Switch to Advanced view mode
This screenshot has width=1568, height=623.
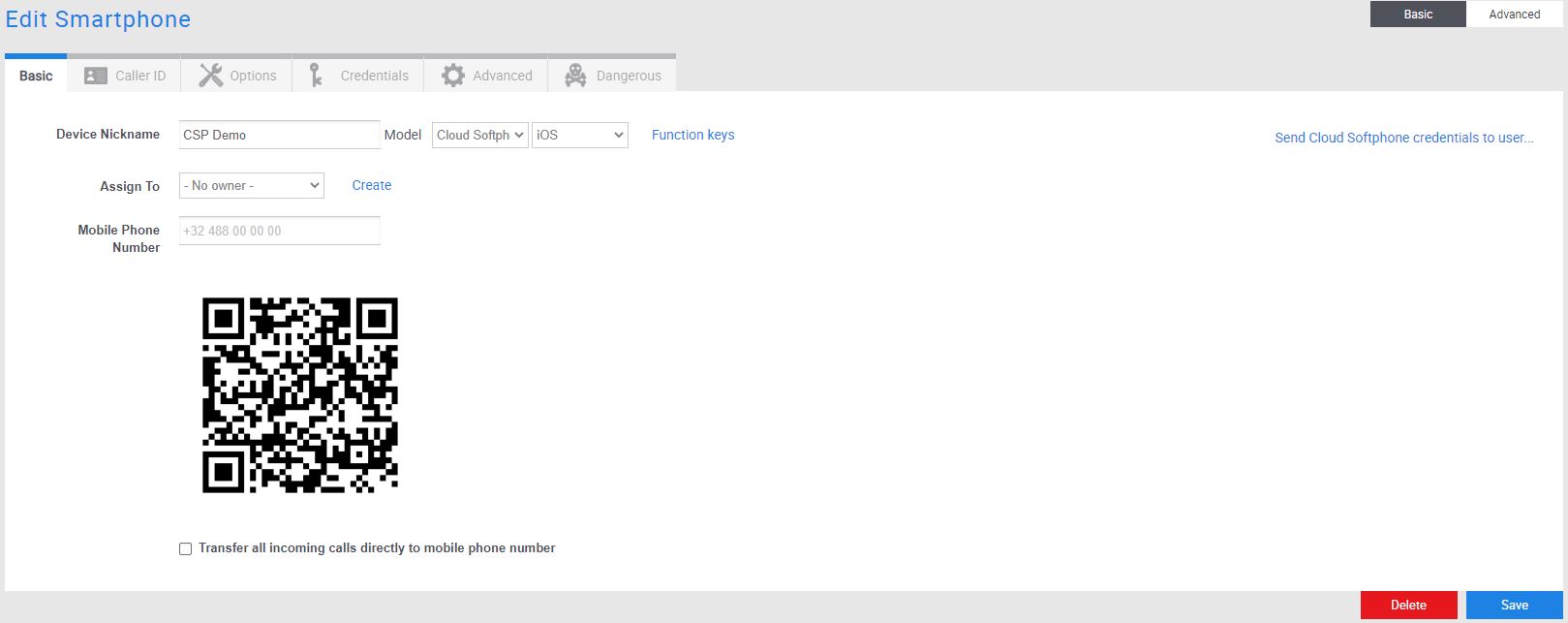[x=1514, y=15]
